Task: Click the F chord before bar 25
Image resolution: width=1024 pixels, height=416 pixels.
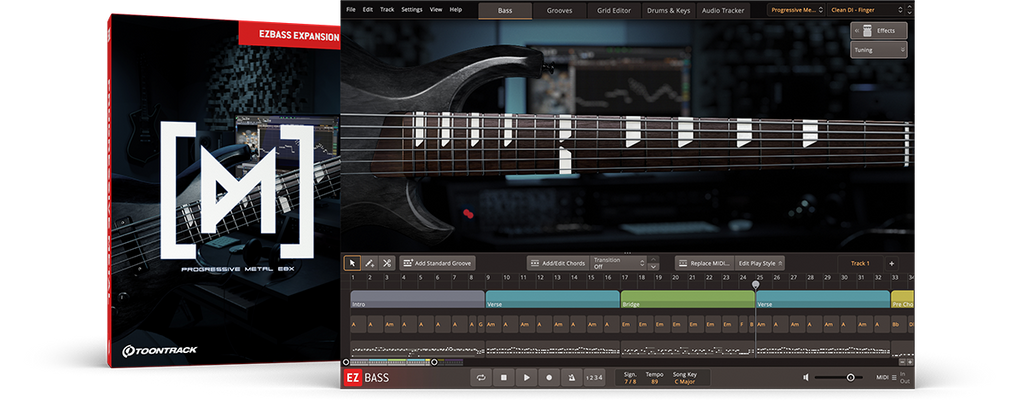Action: coord(742,324)
